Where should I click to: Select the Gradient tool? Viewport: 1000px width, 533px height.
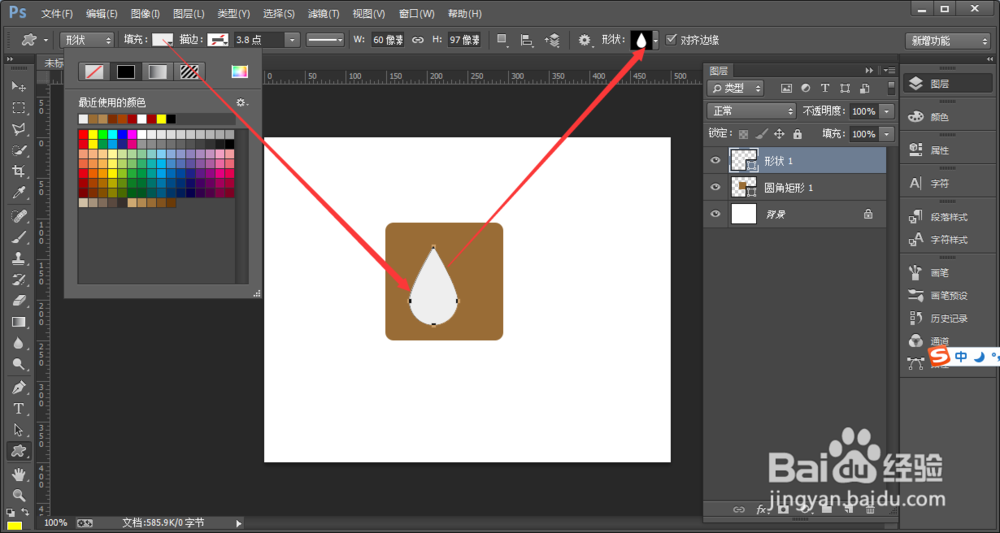click(x=18, y=322)
